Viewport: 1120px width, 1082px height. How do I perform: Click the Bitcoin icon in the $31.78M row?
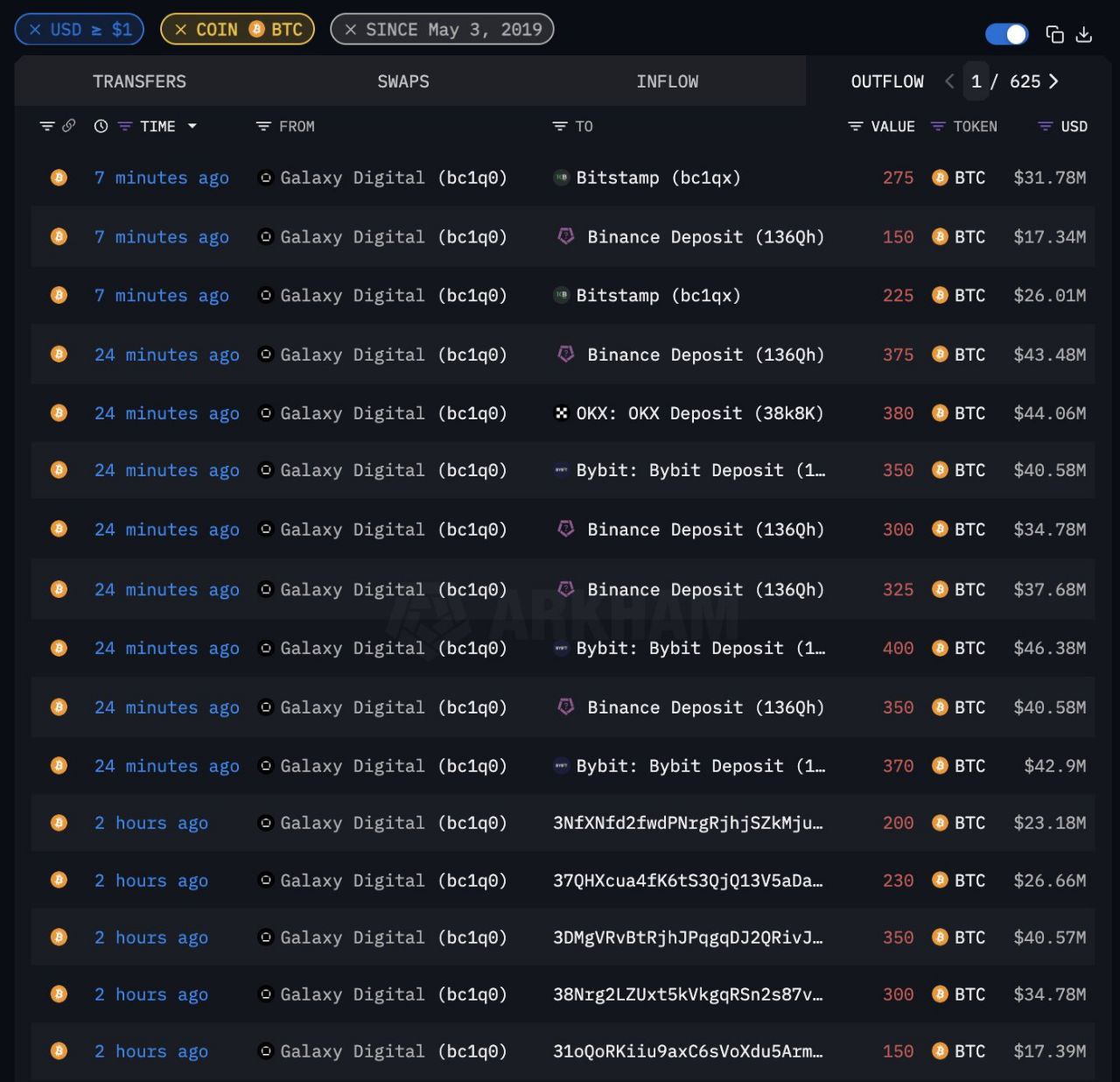tap(59, 178)
